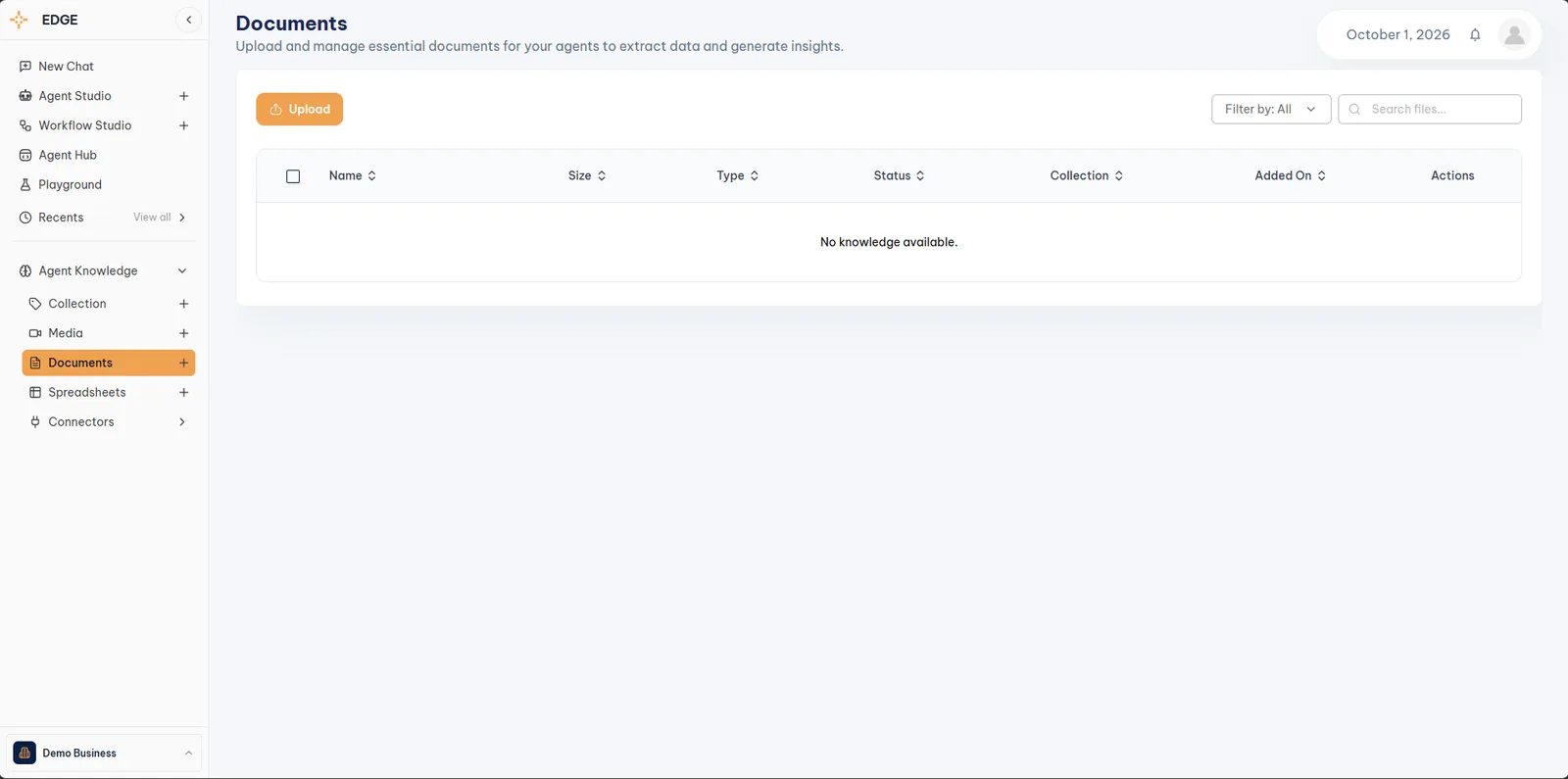1568x779 pixels.
Task: Expand the Connectors chevron
Action: (x=182, y=422)
